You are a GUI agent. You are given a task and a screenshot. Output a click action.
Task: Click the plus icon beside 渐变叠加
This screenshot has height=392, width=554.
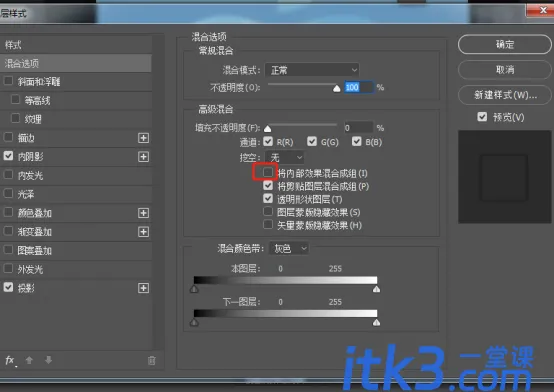tap(143, 232)
